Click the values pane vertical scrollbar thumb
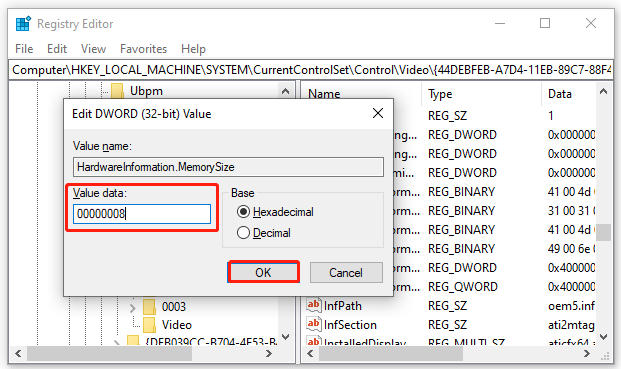 (603, 232)
